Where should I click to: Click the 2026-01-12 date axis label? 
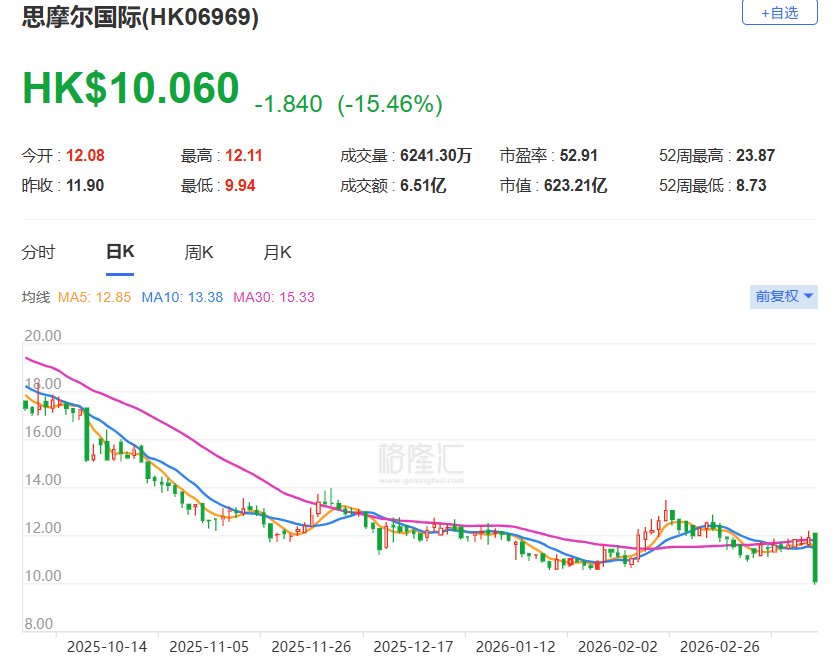(515, 647)
